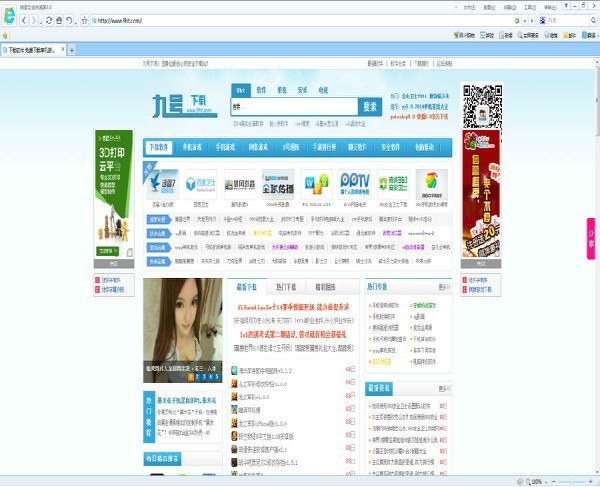Go back with the browser back arrow
This screenshot has height=487, width=600.
tap(24, 20)
